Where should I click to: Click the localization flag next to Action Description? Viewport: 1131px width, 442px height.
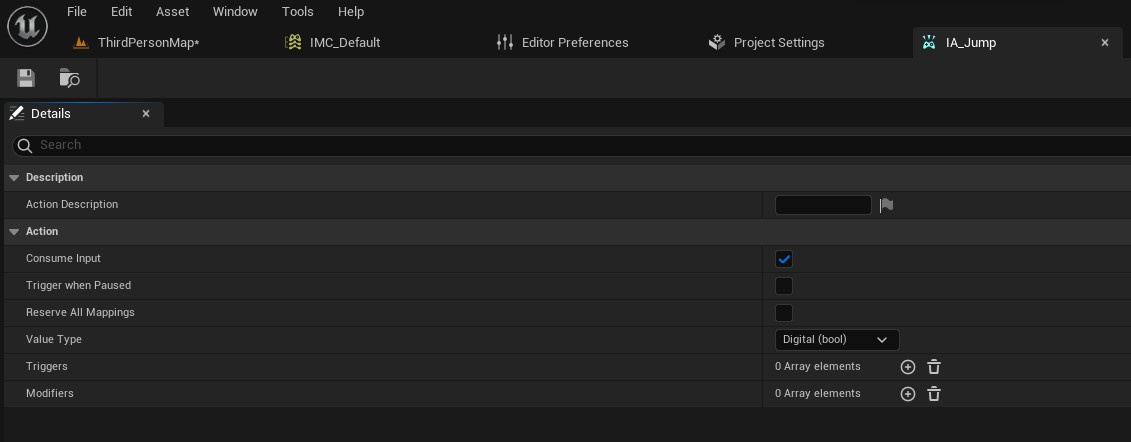(886, 205)
